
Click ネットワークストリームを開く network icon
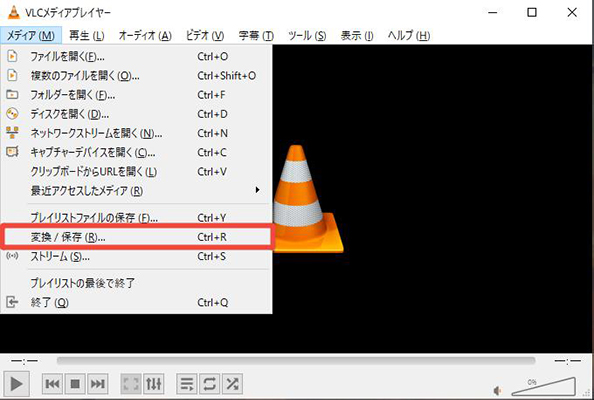pos(12,133)
